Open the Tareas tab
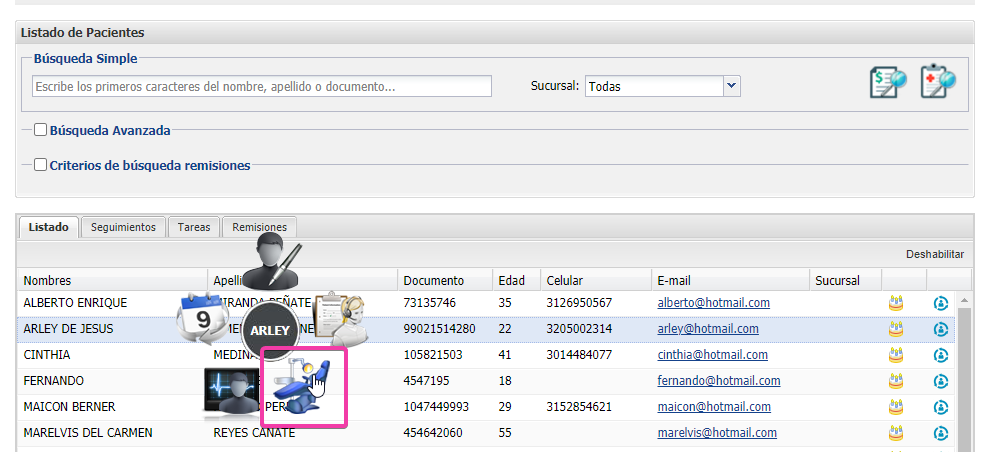Screen dimensions: 983x452 pos(194,227)
